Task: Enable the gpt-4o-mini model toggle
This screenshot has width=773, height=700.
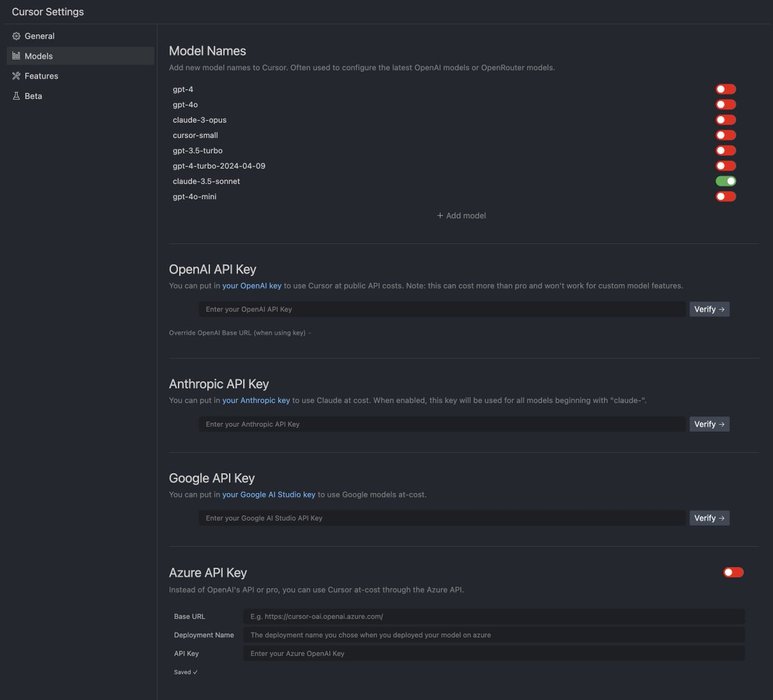Action: [726, 196]
